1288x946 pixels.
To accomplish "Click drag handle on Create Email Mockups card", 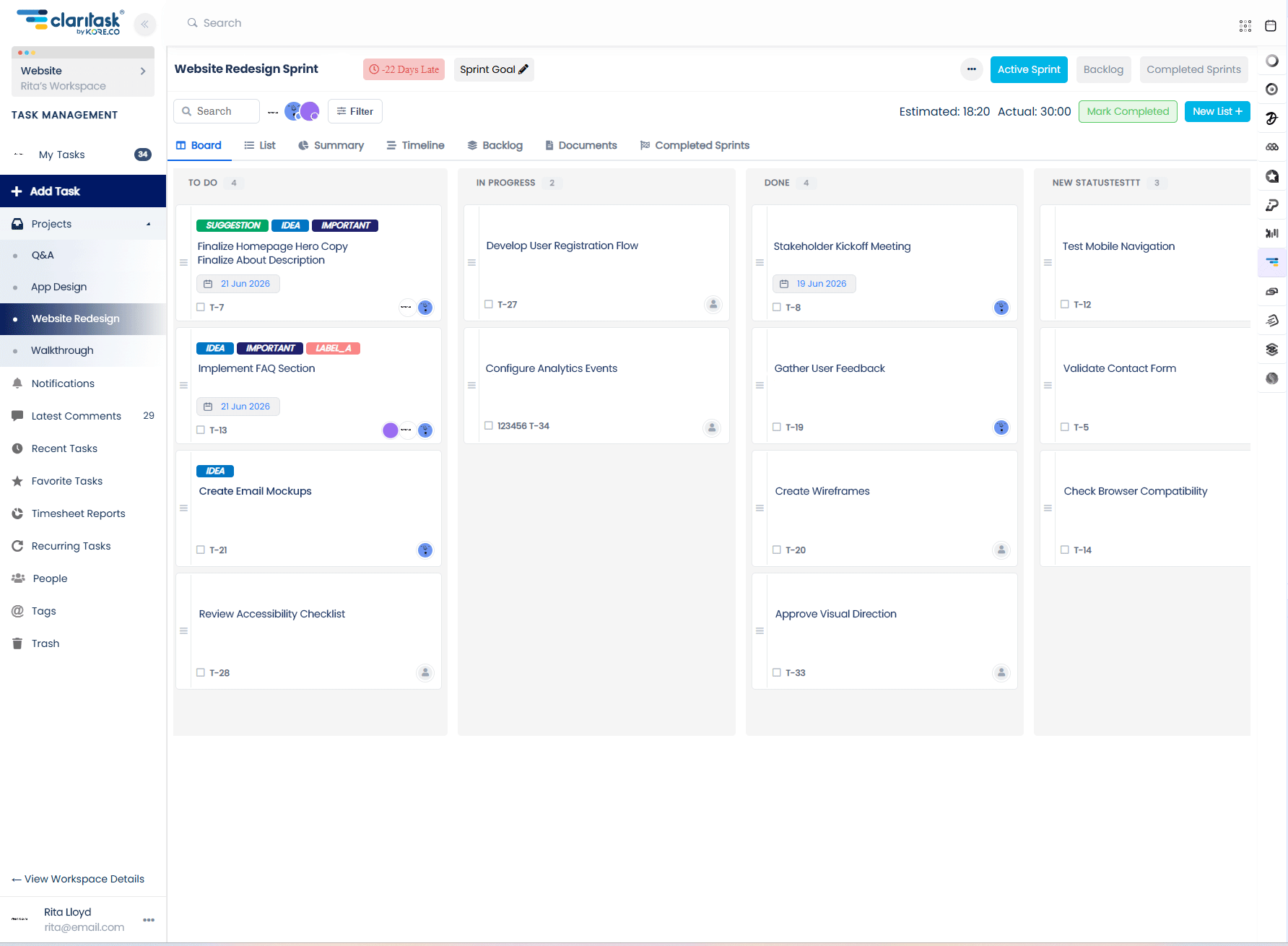I will coord(183,508).
